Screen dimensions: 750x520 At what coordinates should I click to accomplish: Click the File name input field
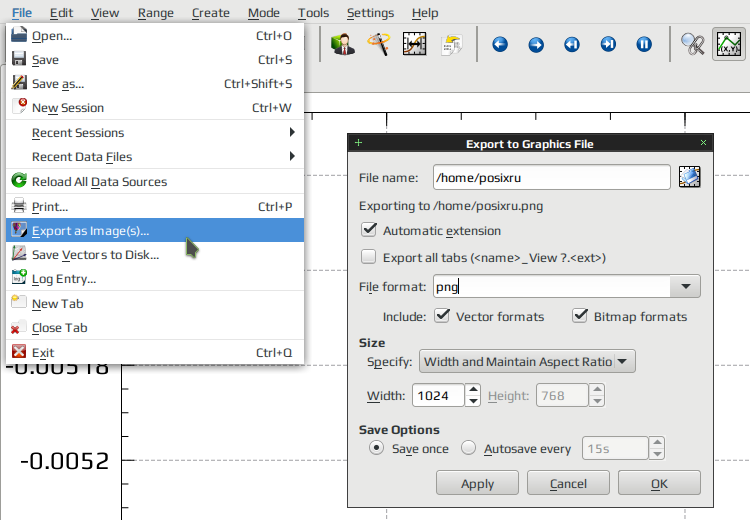[551, 177]
